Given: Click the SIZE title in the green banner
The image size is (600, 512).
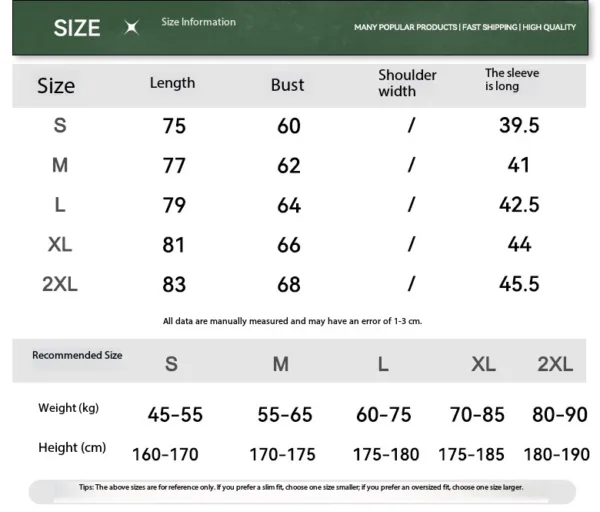Looking at the screenshot, I should [77, 28].
